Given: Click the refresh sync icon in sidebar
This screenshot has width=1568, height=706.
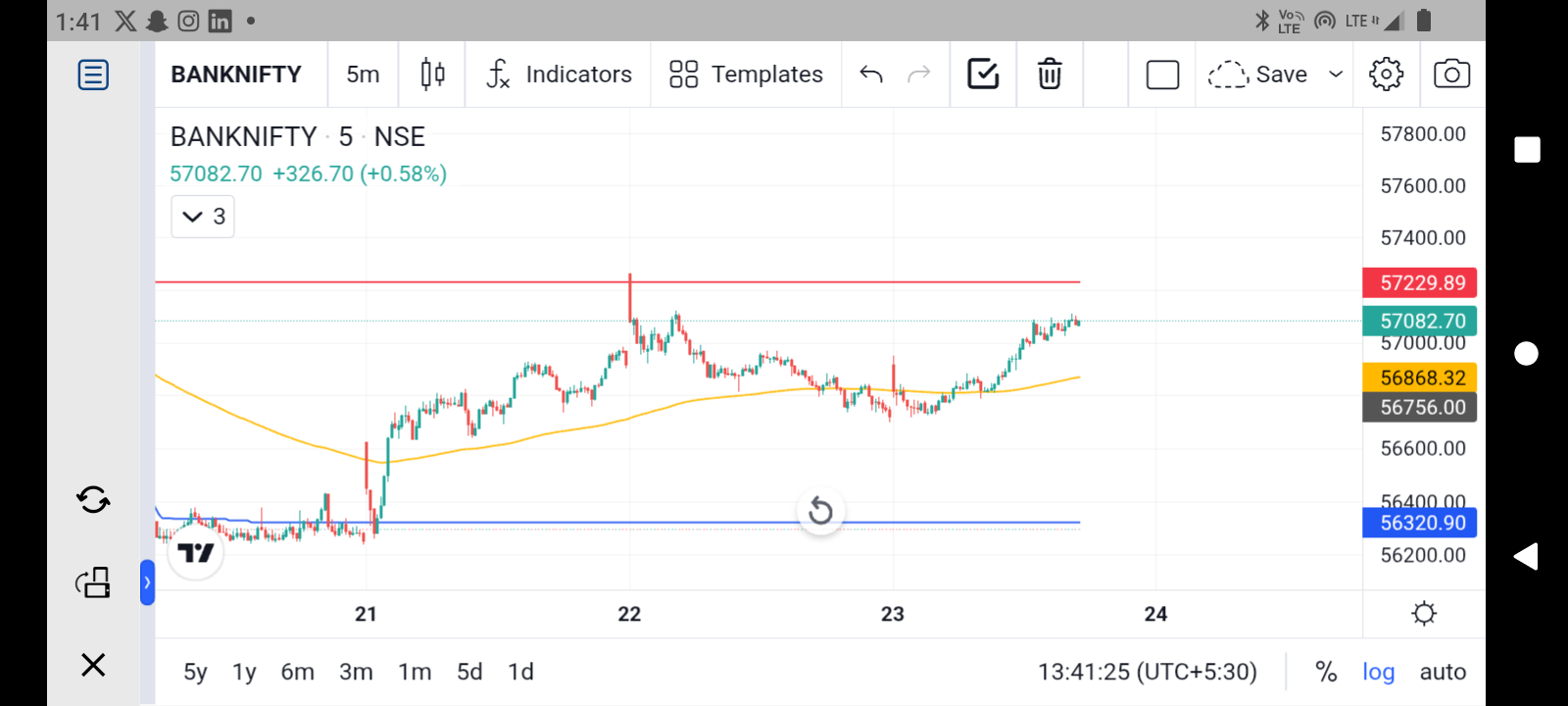Looking at the screenshot, I should [93, 500].
